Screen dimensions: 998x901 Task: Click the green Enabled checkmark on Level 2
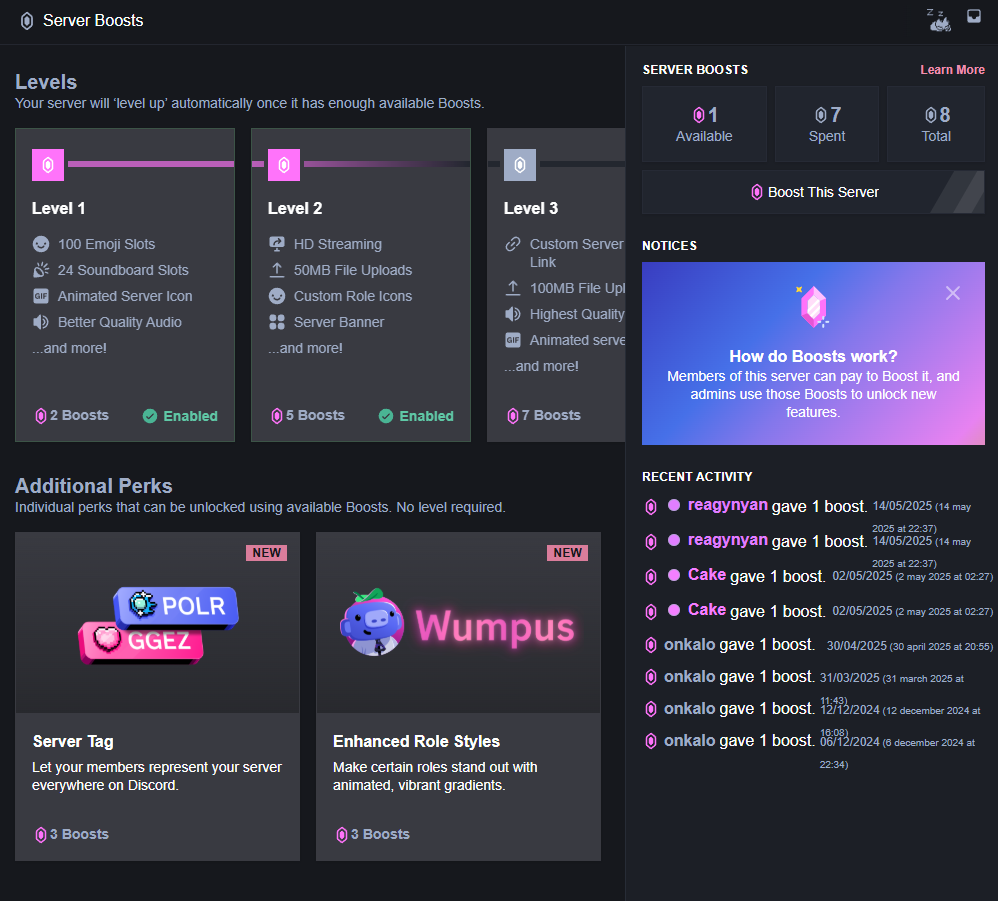click(x=386, y=416)
